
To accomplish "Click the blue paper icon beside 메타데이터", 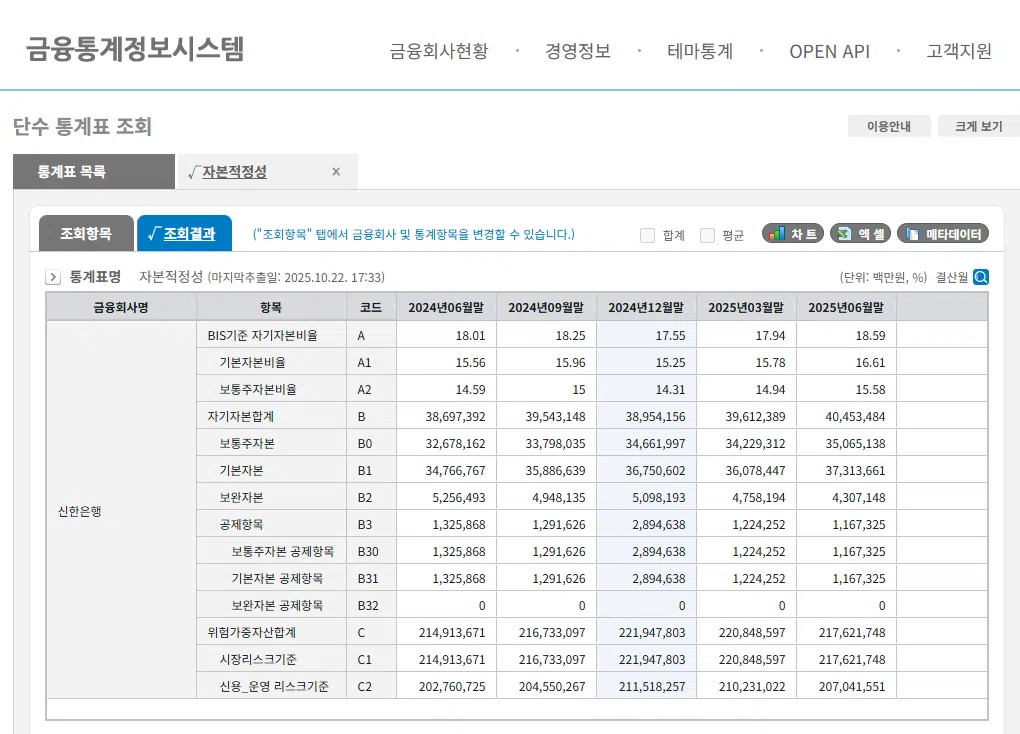I will (x=912, y=232).
